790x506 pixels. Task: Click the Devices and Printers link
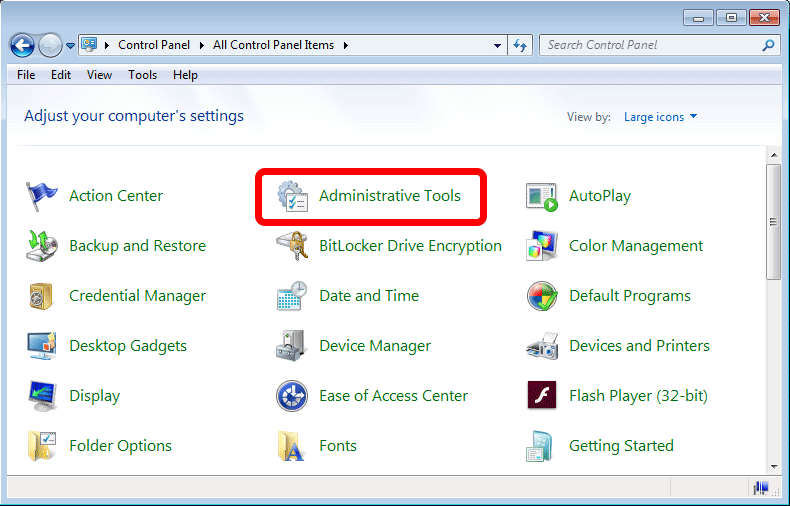tap(639, 346)
